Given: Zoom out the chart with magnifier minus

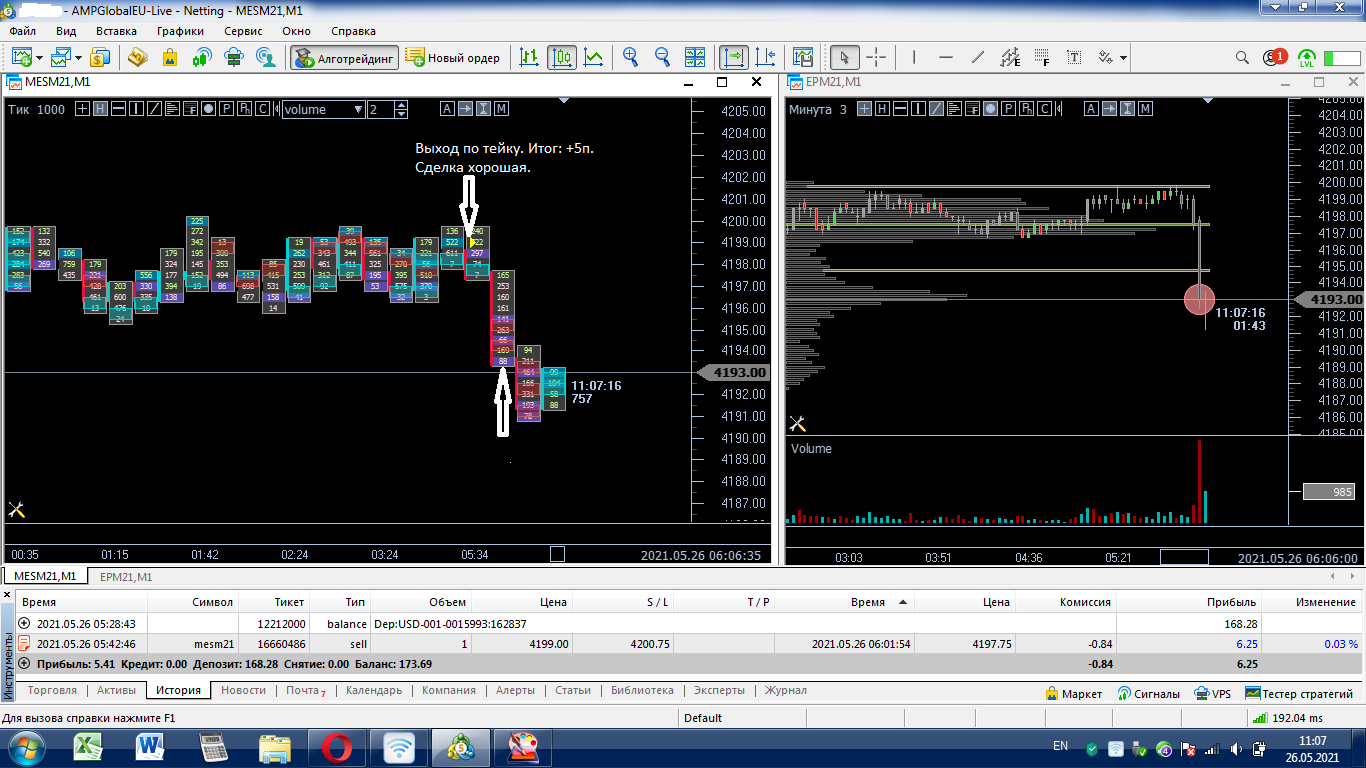Looking at the screenshot, I should point(662,57).
